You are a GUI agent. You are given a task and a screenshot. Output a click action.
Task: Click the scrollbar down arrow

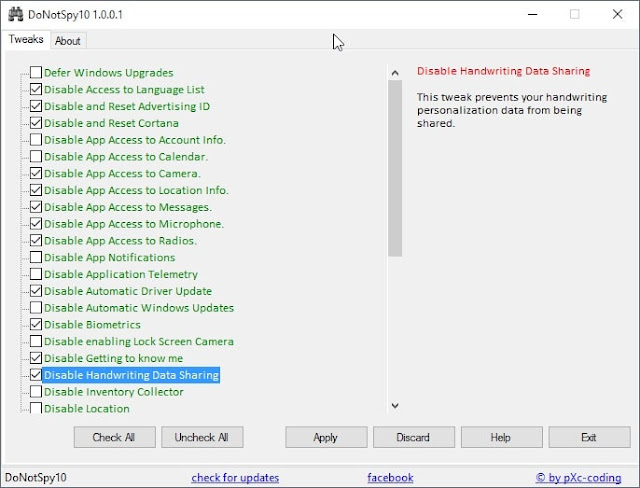pos(395,405)
